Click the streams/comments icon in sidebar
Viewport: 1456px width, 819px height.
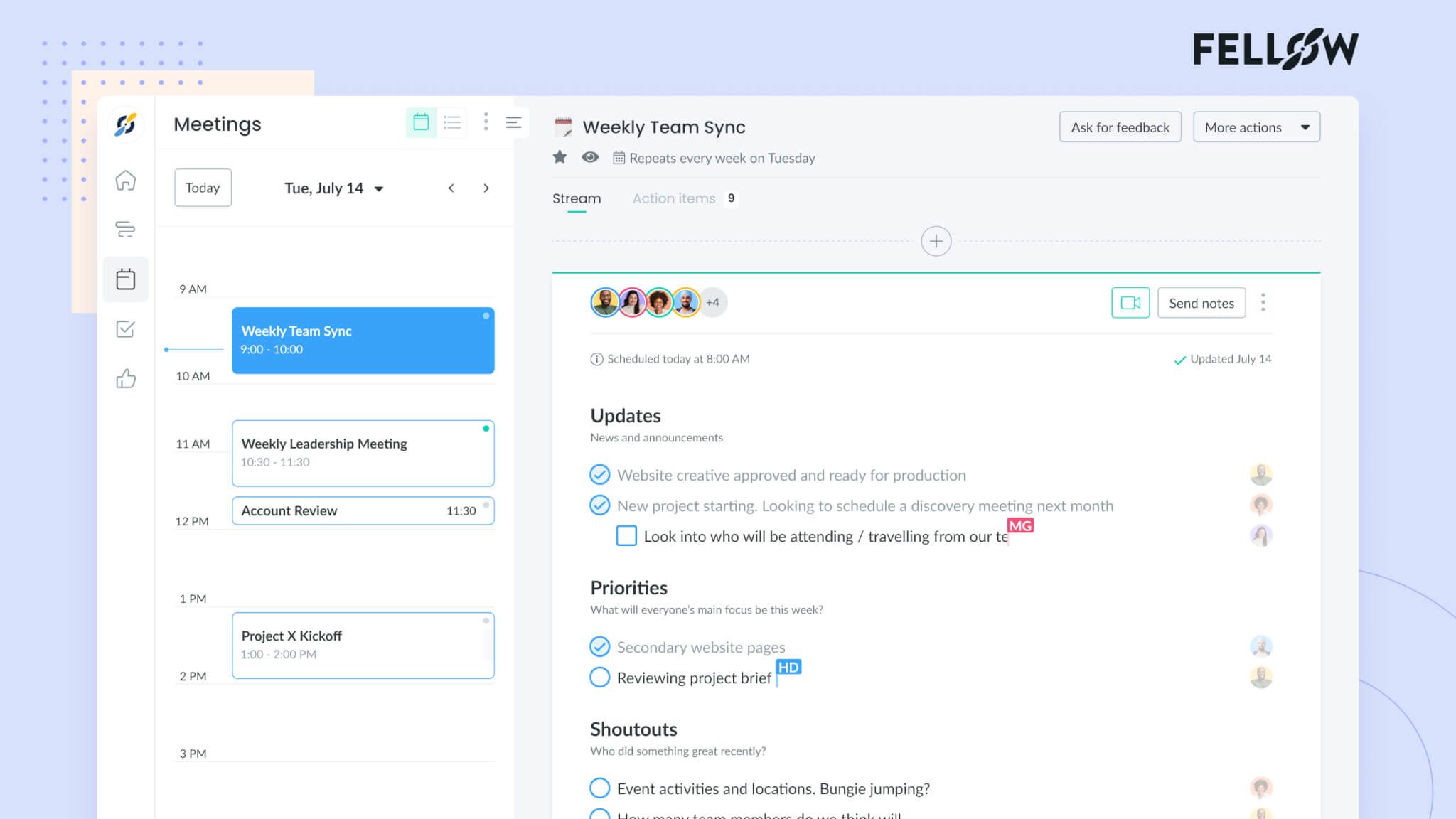point(124,229)
